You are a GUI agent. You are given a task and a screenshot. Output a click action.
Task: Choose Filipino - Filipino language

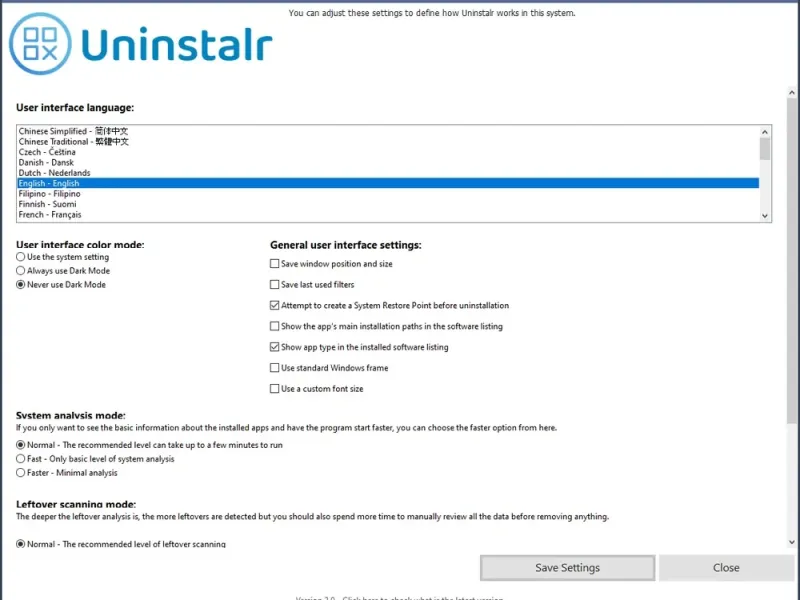(388, 194)
